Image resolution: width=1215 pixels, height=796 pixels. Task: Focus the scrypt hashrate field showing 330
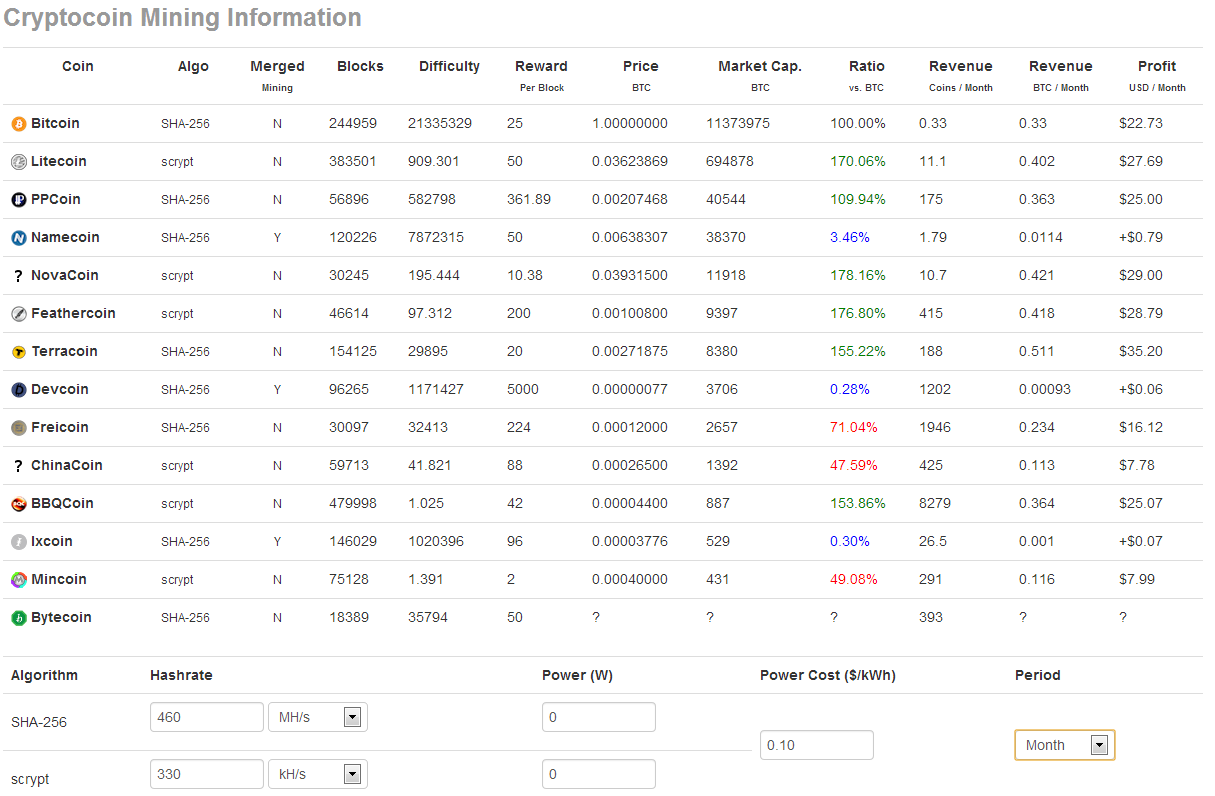coord(207,775)
